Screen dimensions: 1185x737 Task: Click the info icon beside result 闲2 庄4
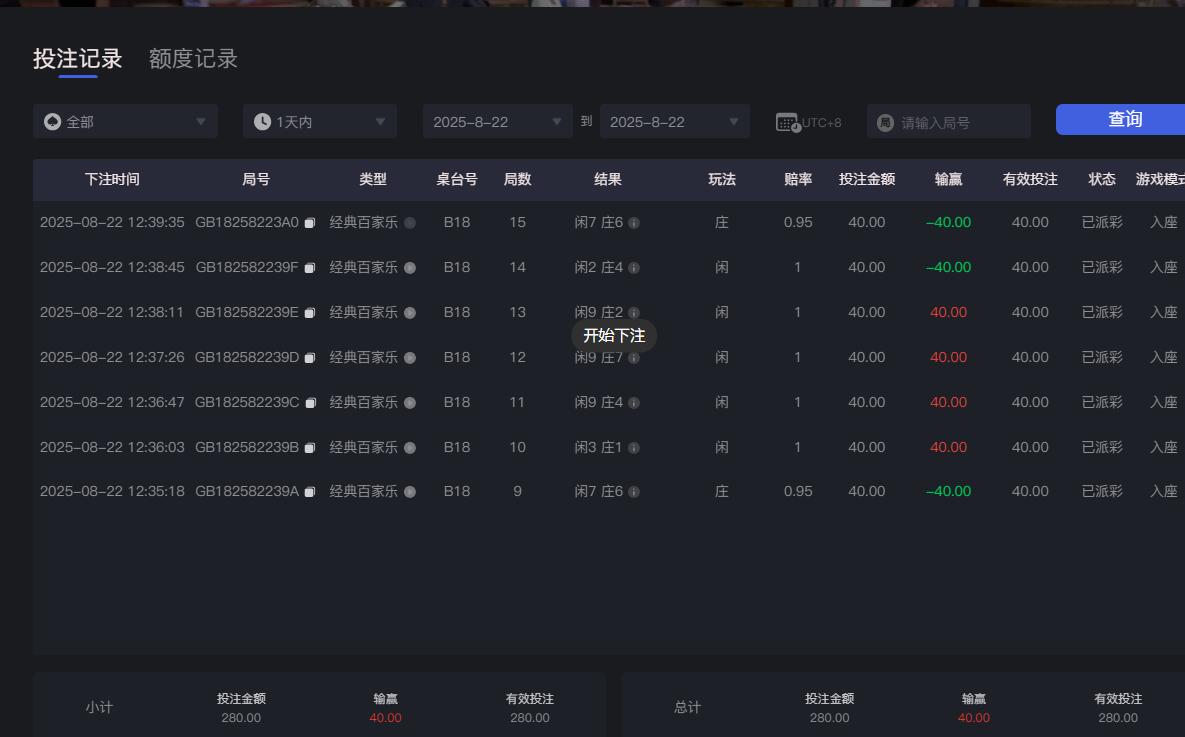[x=634, y=267]
